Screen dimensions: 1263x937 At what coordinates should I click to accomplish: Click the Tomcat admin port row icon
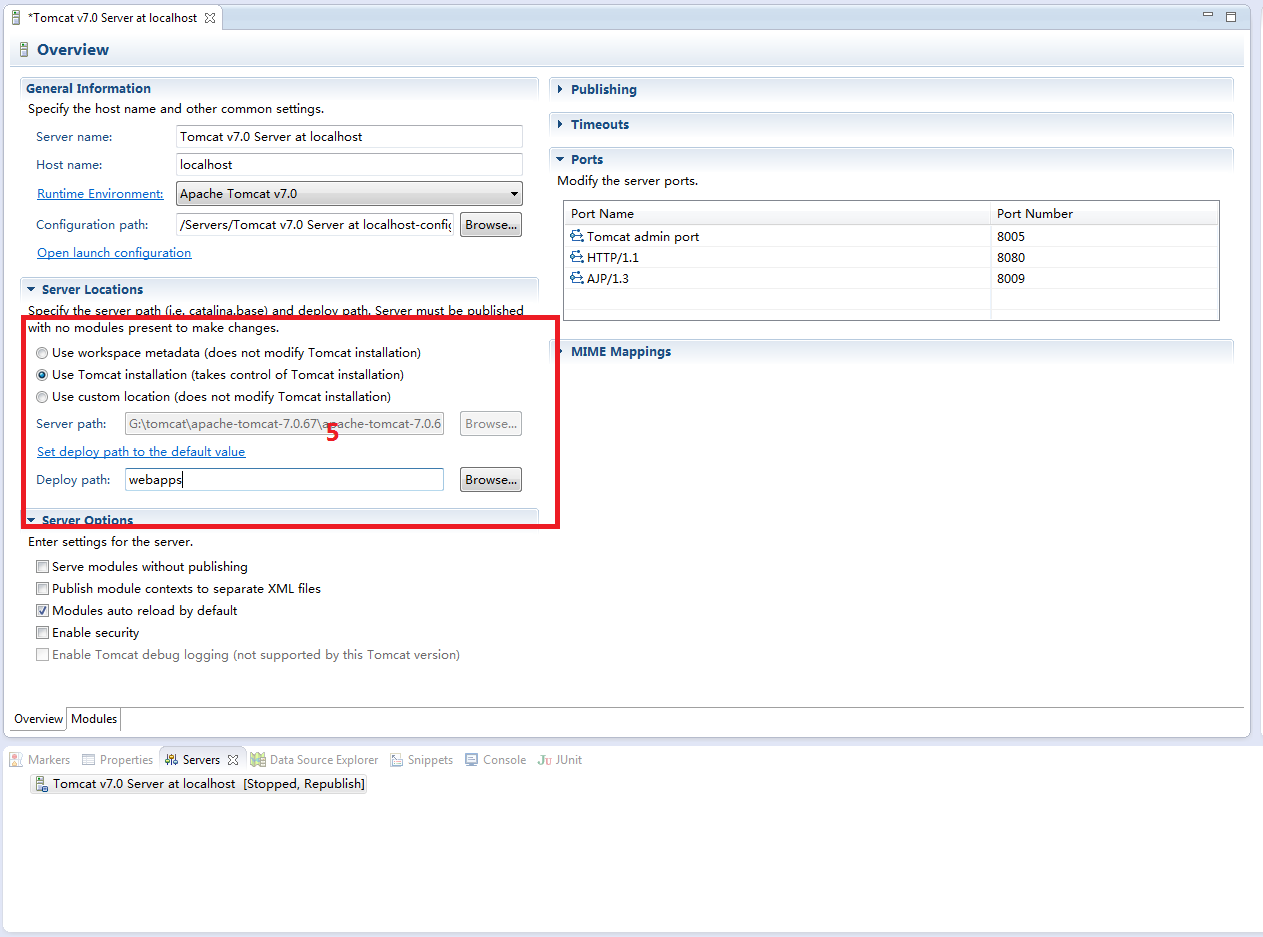pos(576,237)
